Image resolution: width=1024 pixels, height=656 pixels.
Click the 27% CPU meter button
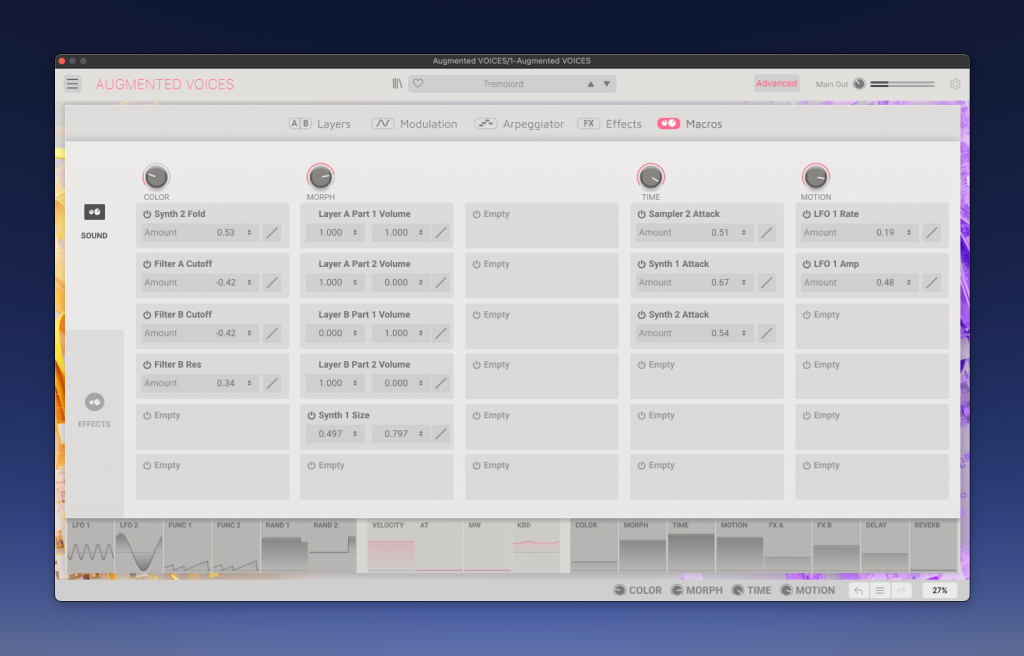(939, 591)
